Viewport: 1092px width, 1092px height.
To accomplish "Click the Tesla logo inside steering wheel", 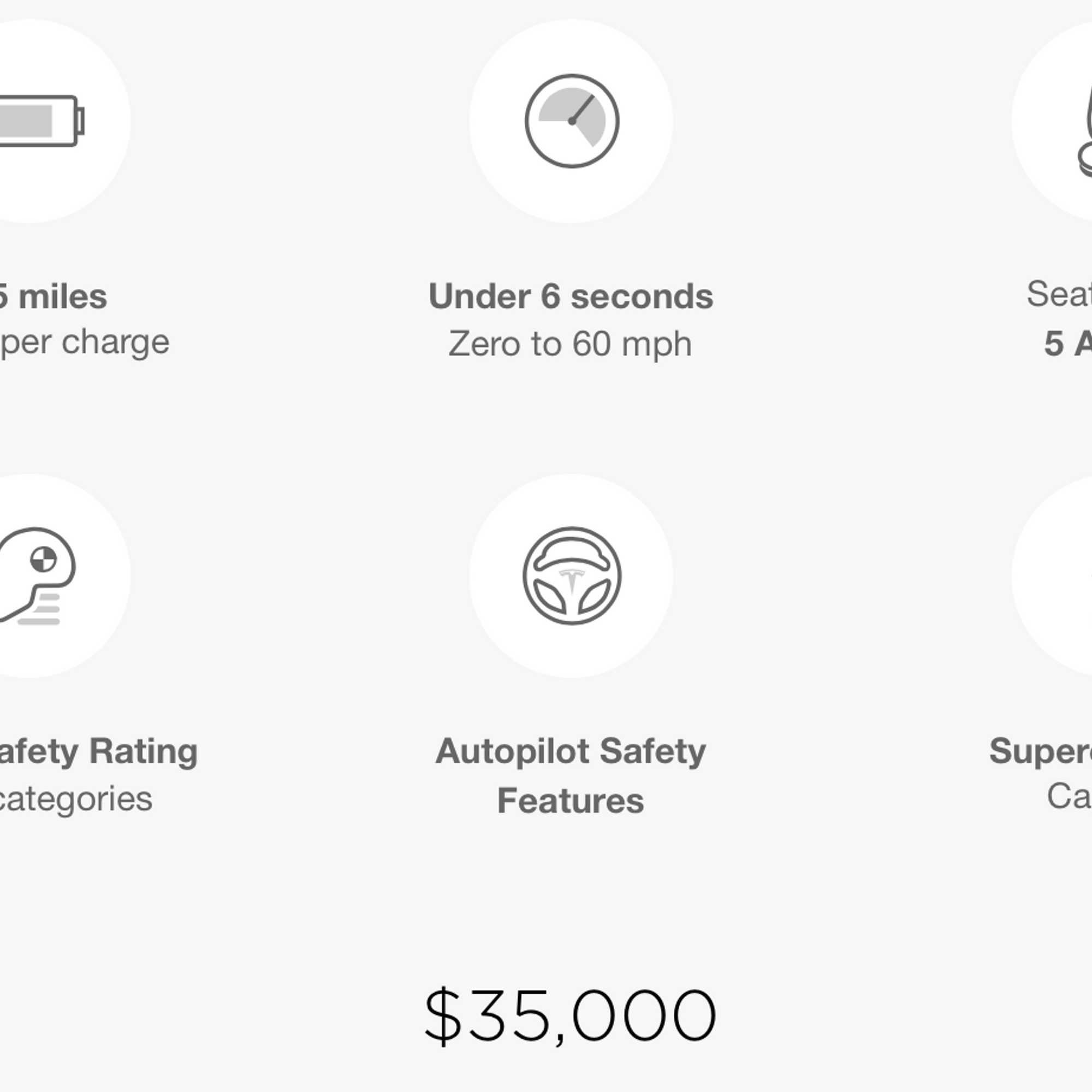I will [572, 580].
